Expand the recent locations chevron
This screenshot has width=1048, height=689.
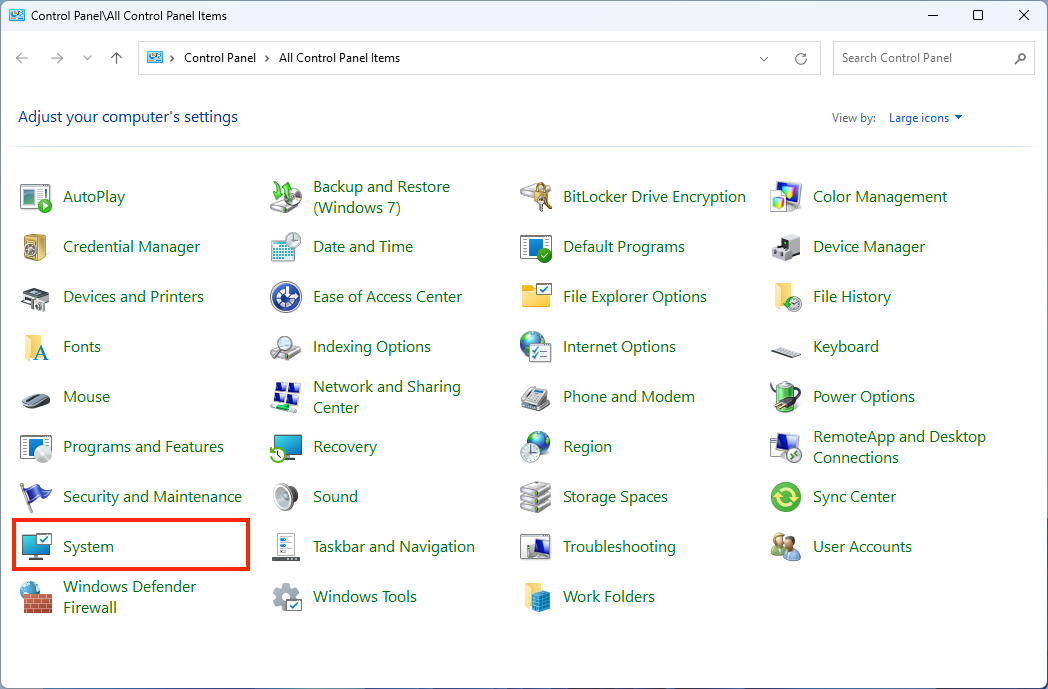[87, 58]
